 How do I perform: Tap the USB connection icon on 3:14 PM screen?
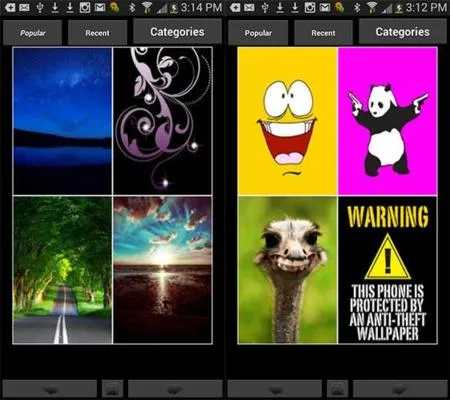[x=40, y=7]
